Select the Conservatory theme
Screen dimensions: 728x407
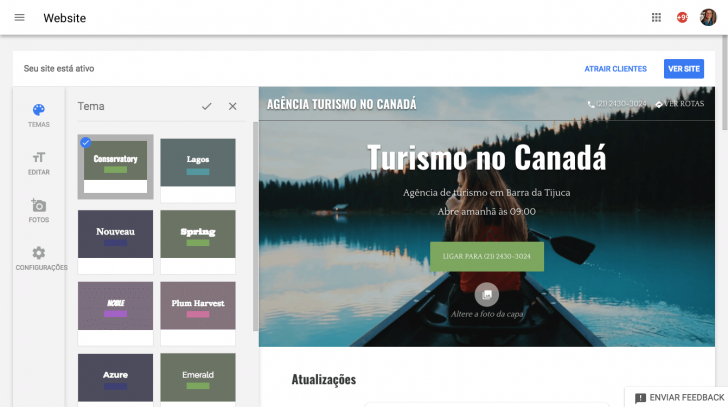click(x=116, y=166)
